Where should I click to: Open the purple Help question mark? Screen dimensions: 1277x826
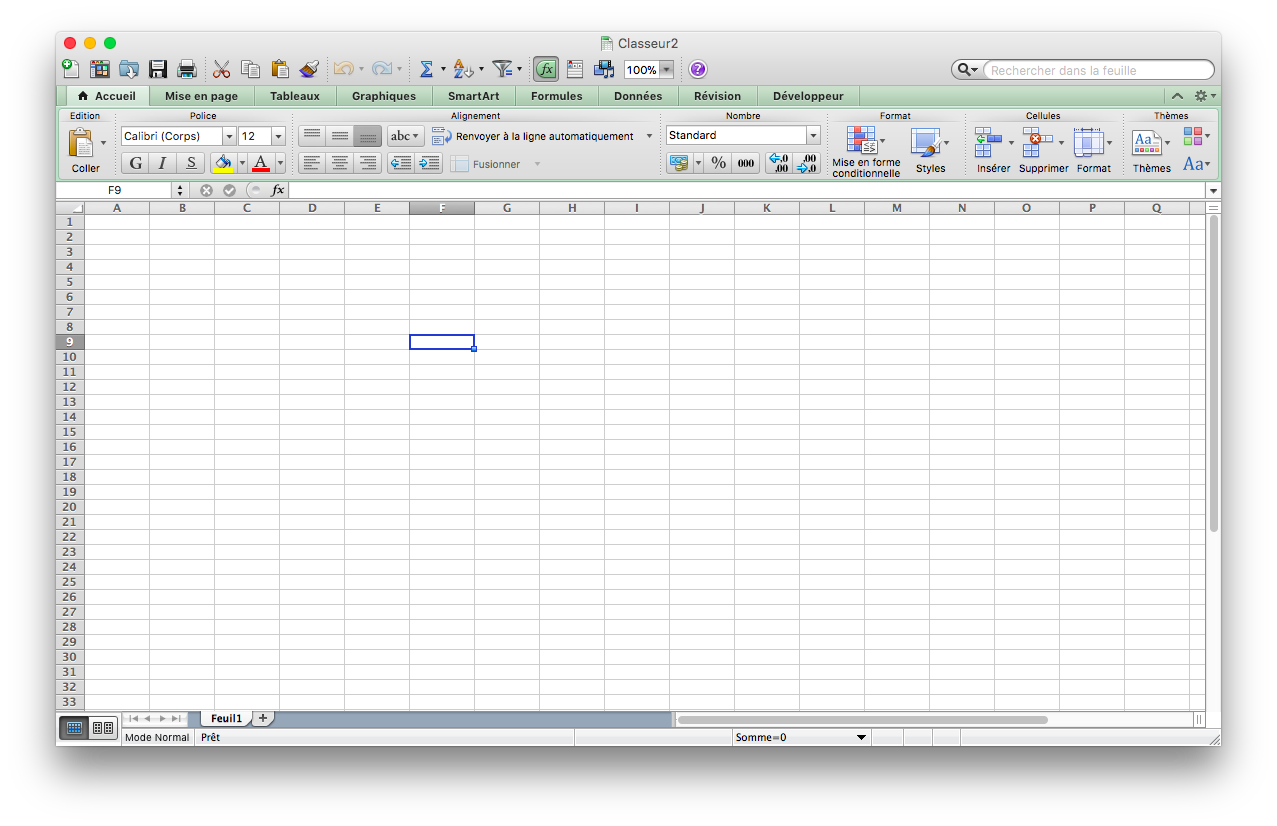[698, 69]
